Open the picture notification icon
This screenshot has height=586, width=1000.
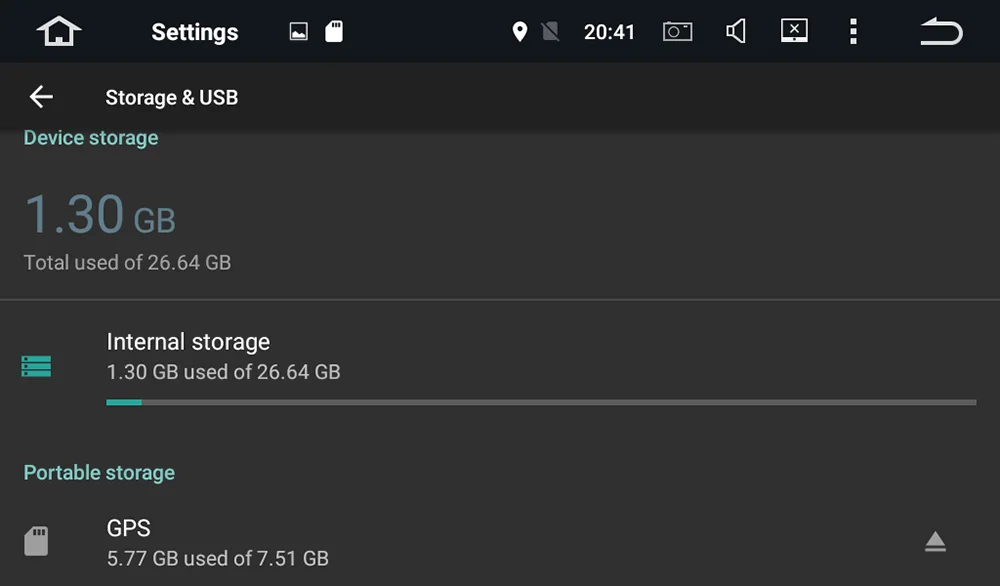[x=298, y=31]
